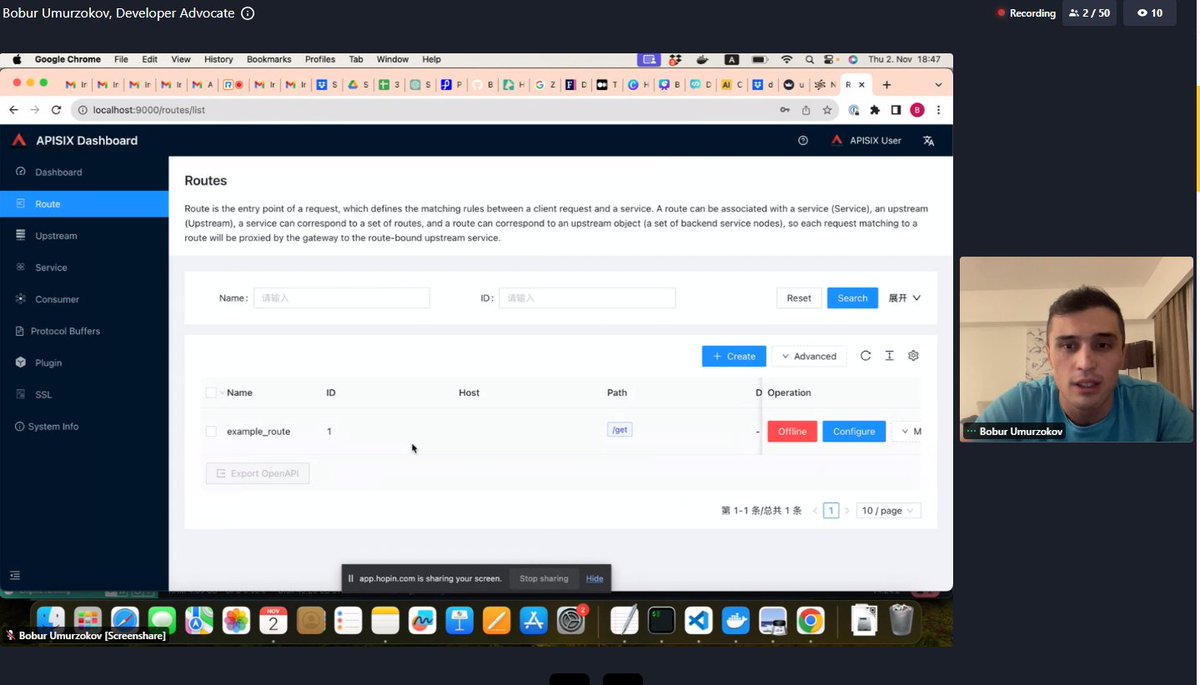Toggle the select-all checkbox in table header
The width and height of the screenshot is (1200, 685).
pos(211,393)
